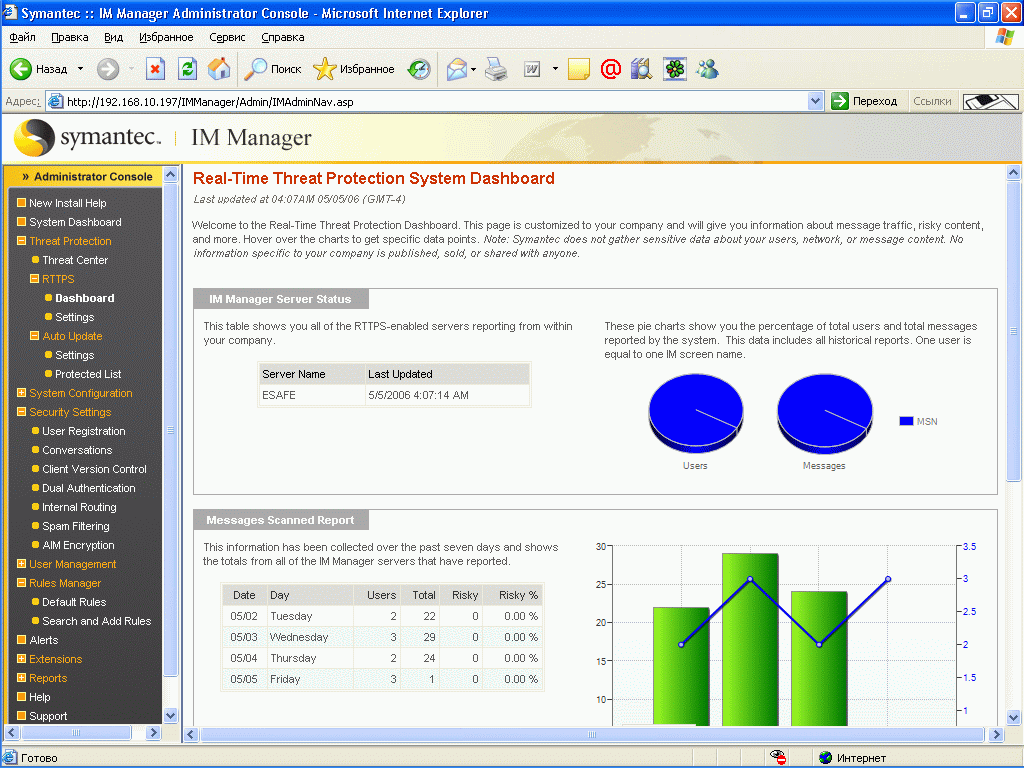Collapse the Threat Protection tree node

22,241
